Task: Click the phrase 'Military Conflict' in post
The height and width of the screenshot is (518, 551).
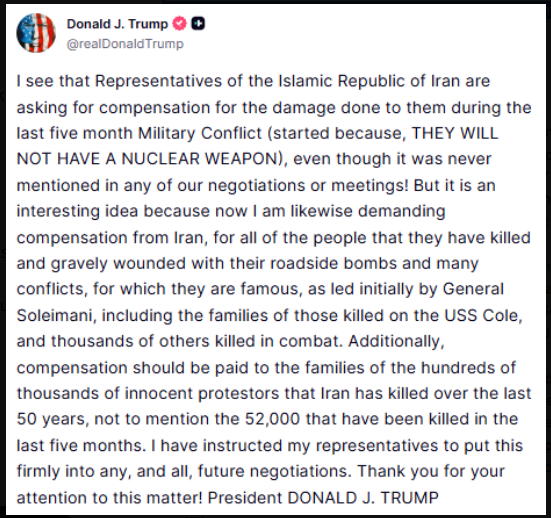Action: (x=200, y=133)
